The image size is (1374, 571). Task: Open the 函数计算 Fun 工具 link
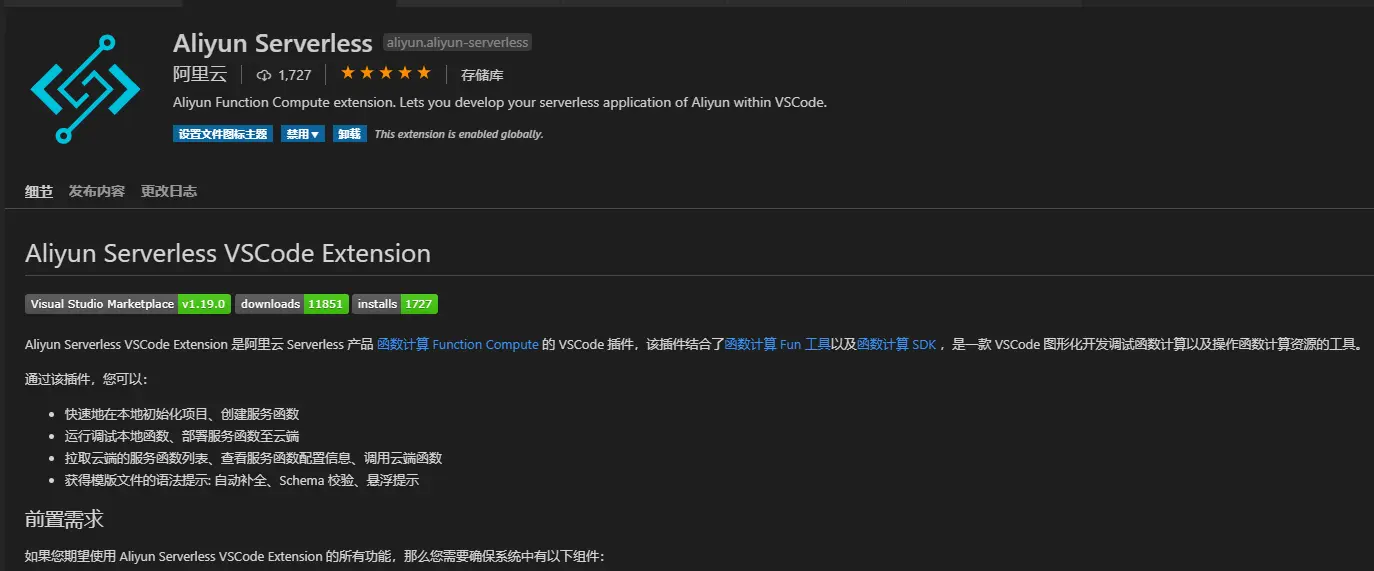pyautogui.click(x=777, y=344)
